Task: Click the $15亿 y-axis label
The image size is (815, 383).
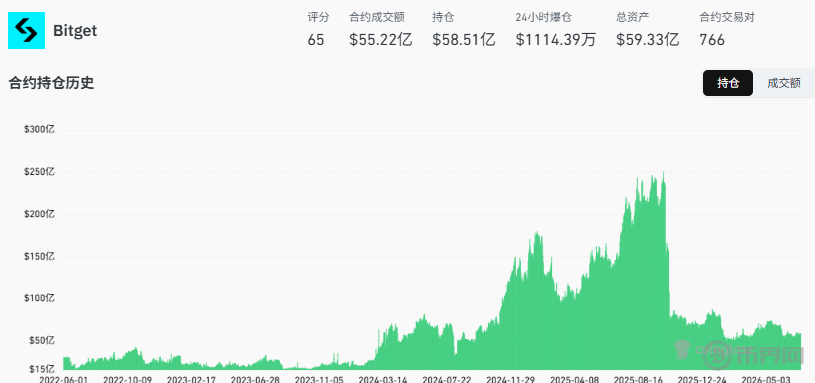Action: [x=41, y=369]
